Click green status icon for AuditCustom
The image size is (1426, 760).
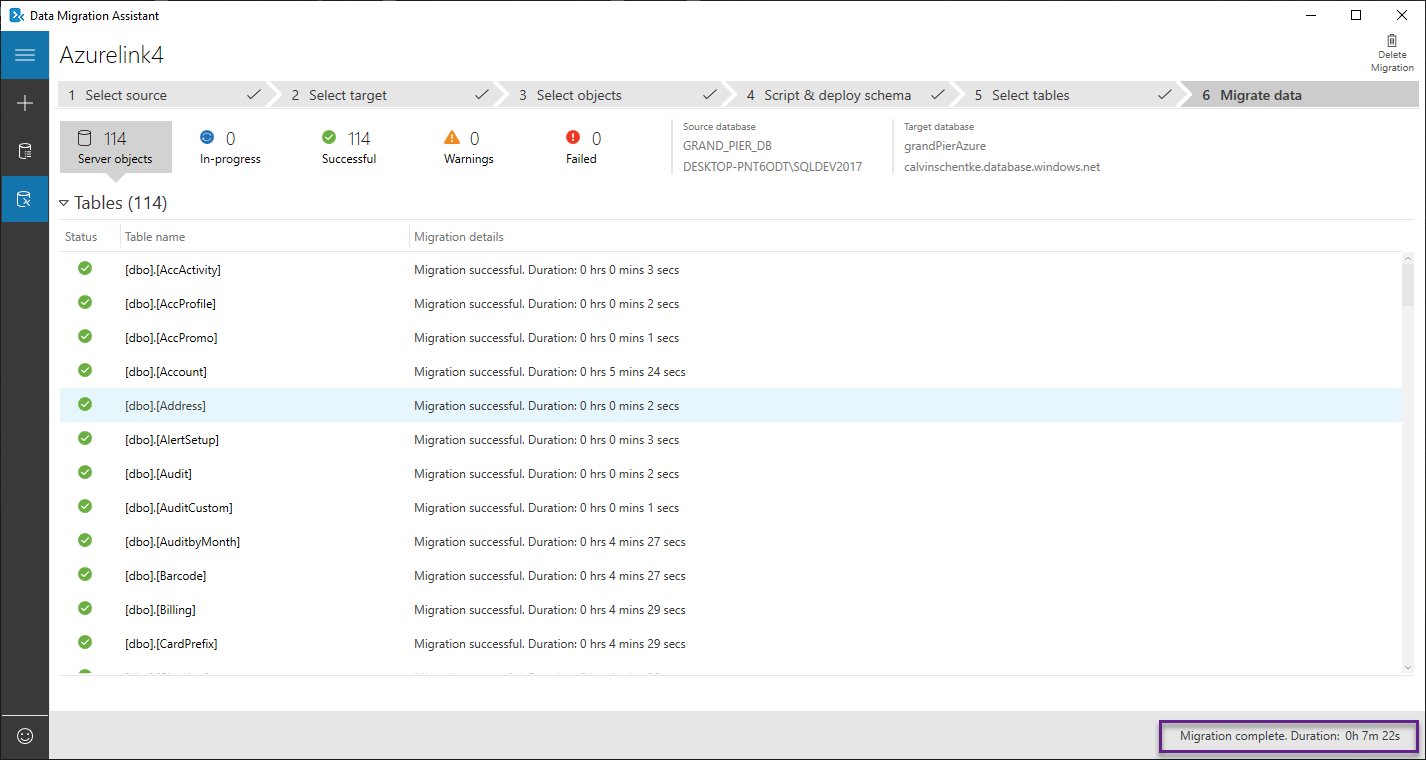point(85,506)
